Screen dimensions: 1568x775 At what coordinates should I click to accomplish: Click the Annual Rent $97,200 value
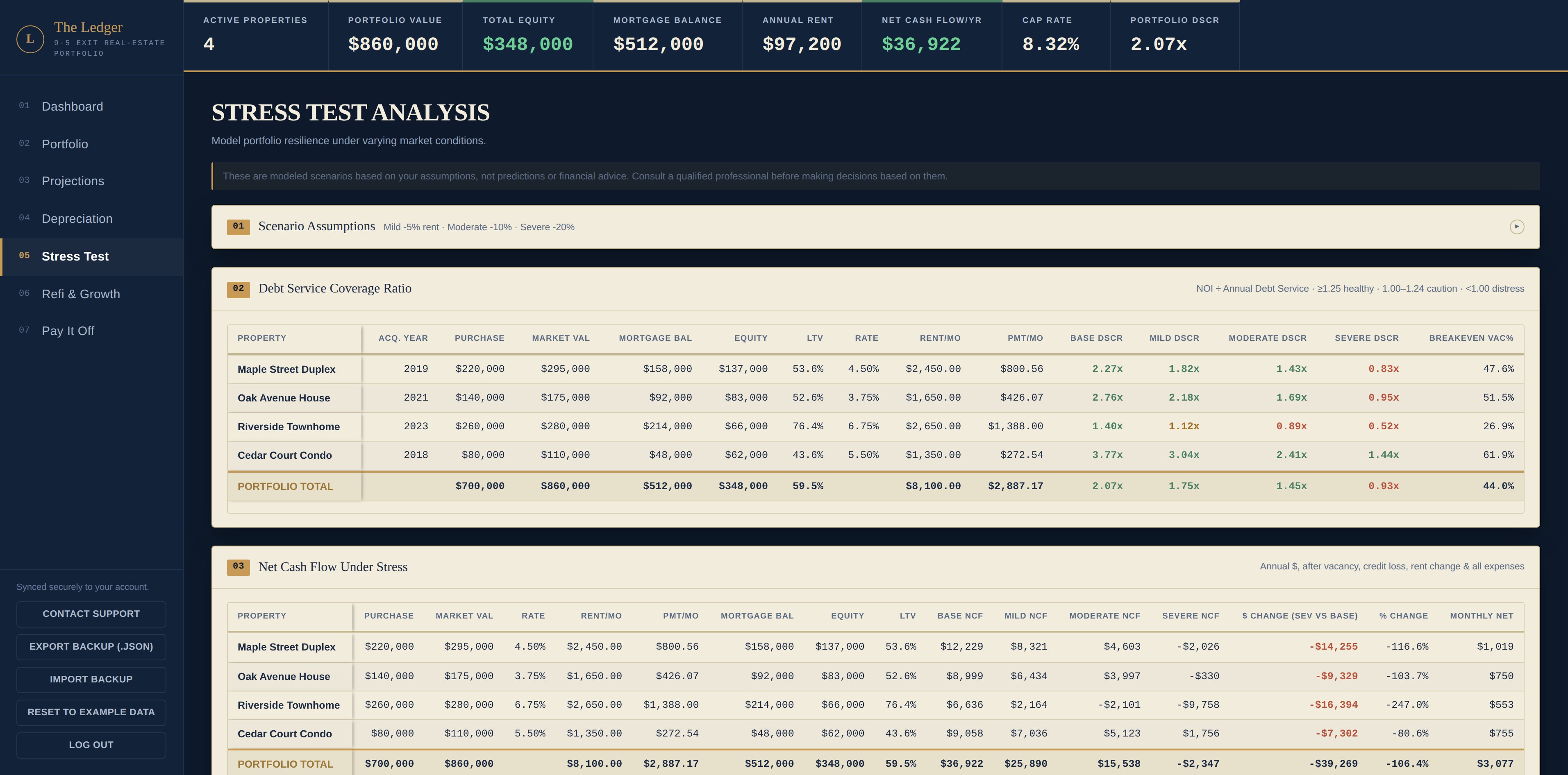pyautogui.click(x=802, y=44)
